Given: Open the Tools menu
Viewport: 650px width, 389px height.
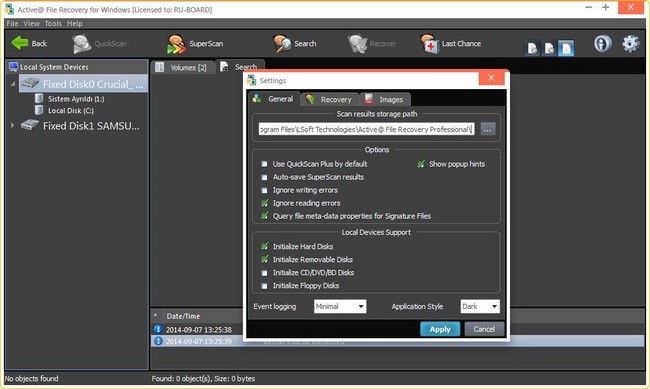Looking at the screenshot, I should (x=53, y=24).
